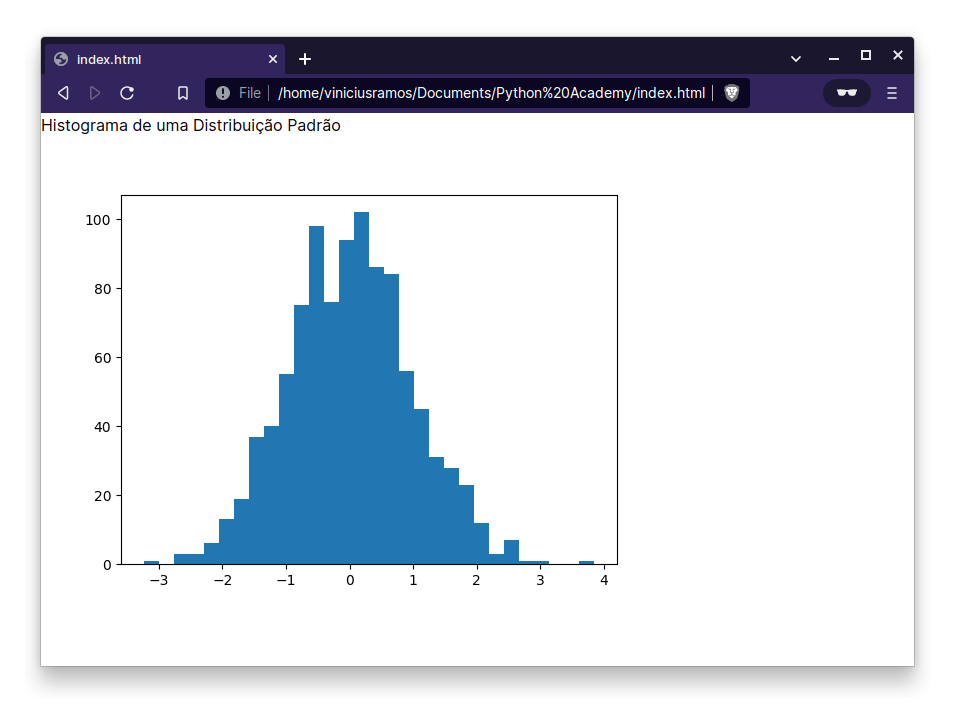Screen dimensions: 959x716
Task: Click the 100 y-axis label
Action: click(x=98, y=220)
